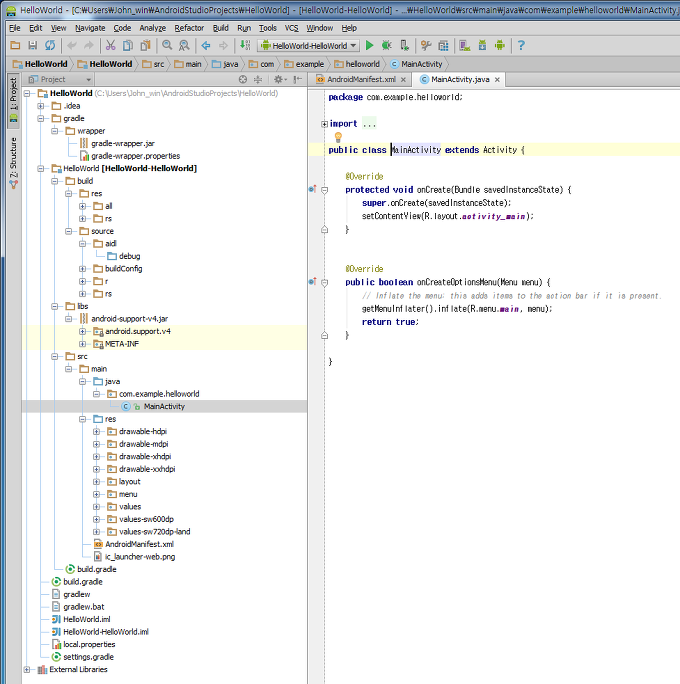Expand the .idea folder node
680x684 pixels.
click(41, 106)
